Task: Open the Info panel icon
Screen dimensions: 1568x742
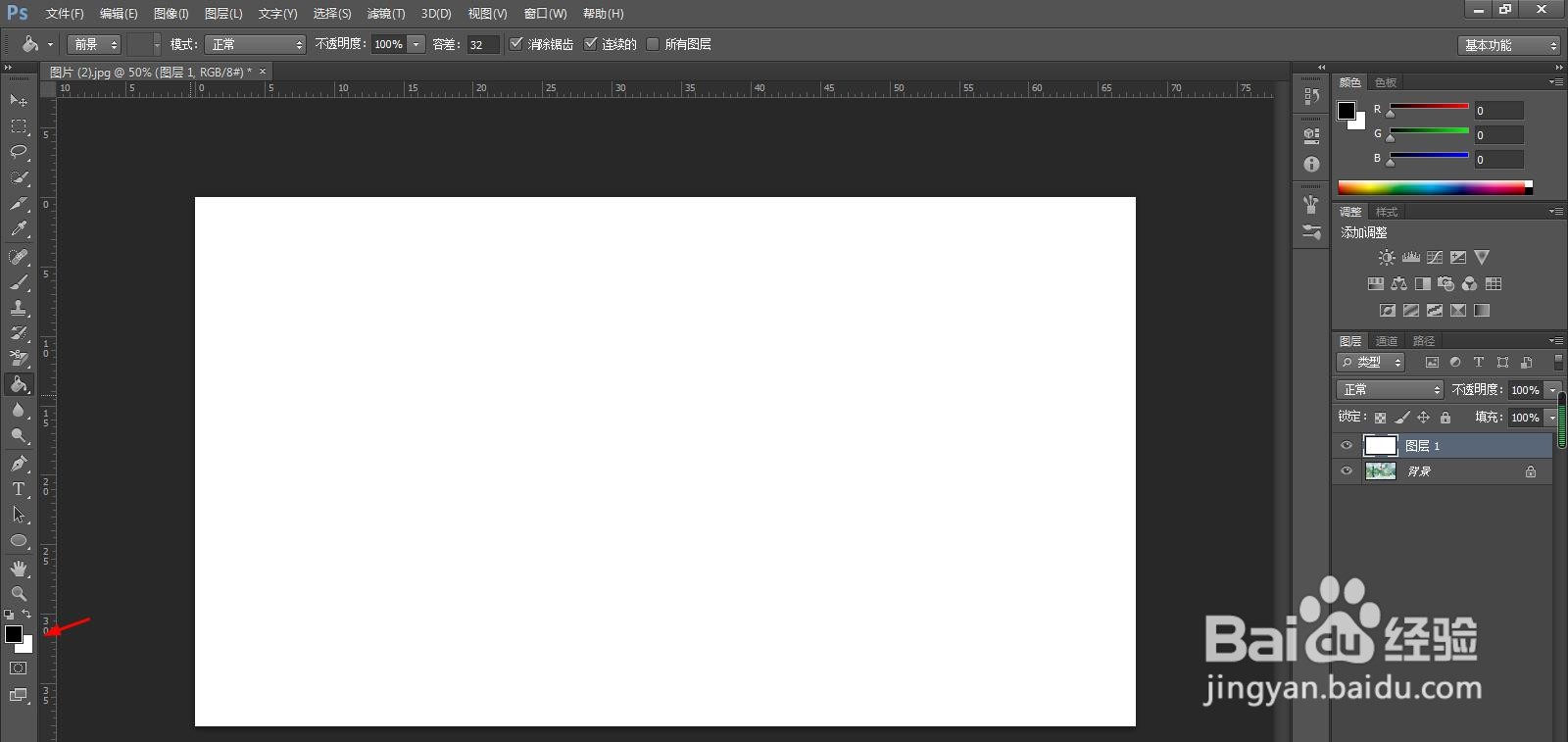Action: coord(1311,164)
